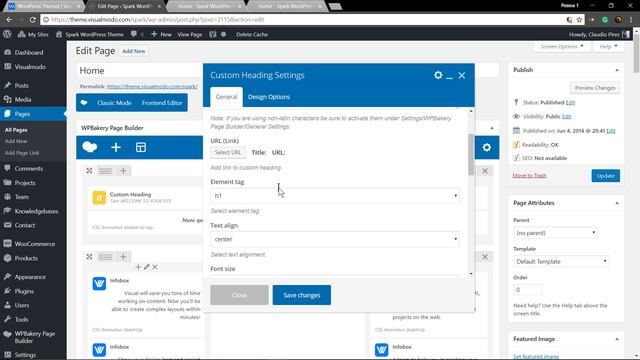
Task: Open Element tag h1 dropdown
Action: (x=335, y=196)
